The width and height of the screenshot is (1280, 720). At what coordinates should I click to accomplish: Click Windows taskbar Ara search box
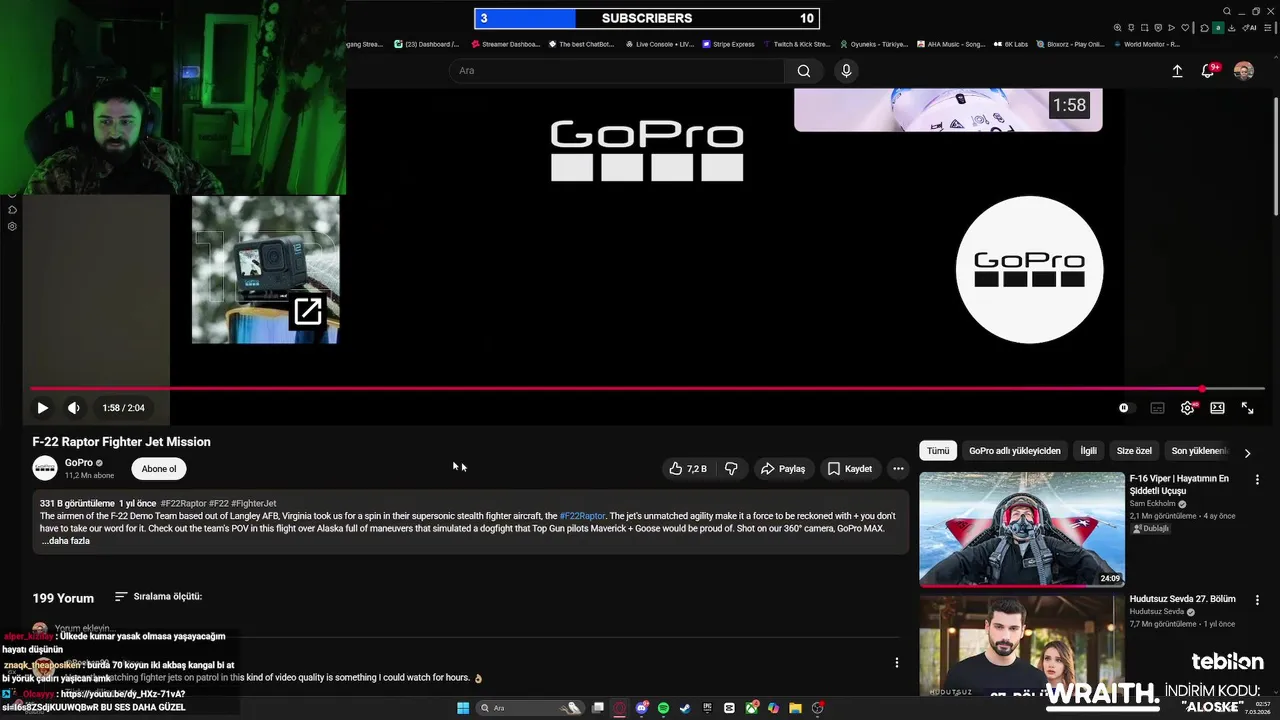point(530,708)
